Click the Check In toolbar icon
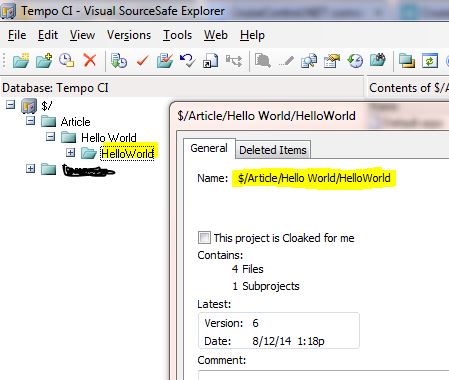The height and width of the screenshot is (380, 449). click(x=165, y=61)
